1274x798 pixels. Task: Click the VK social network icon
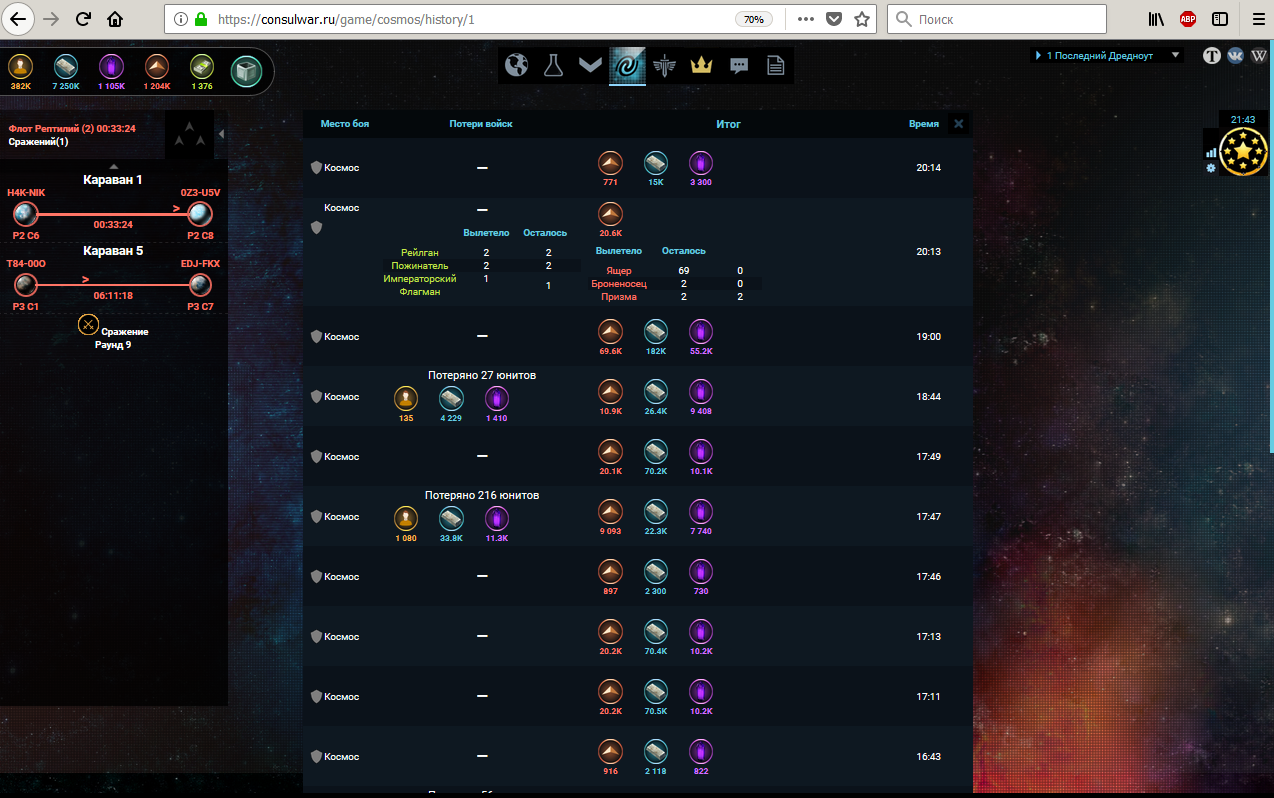tap(1235, 56)
